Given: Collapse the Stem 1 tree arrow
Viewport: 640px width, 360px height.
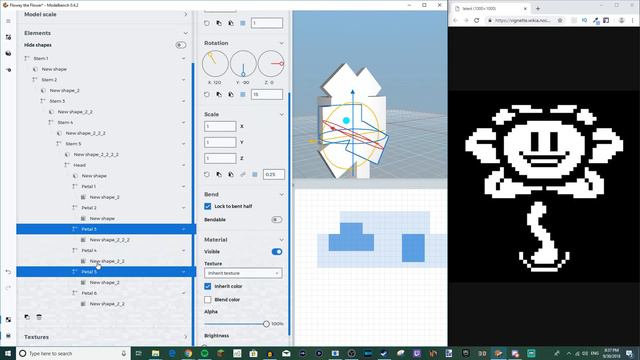Looking at the screenshot, I should click(183, 58).
